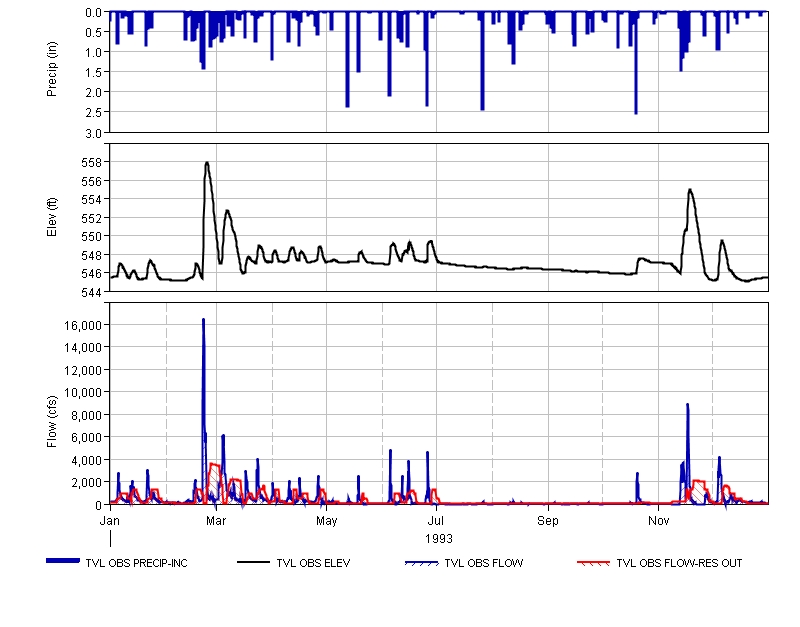Click the '2.5' precipitation tick label
The width and height of the screenshot is (800, 627).
(x=93, y=113)
